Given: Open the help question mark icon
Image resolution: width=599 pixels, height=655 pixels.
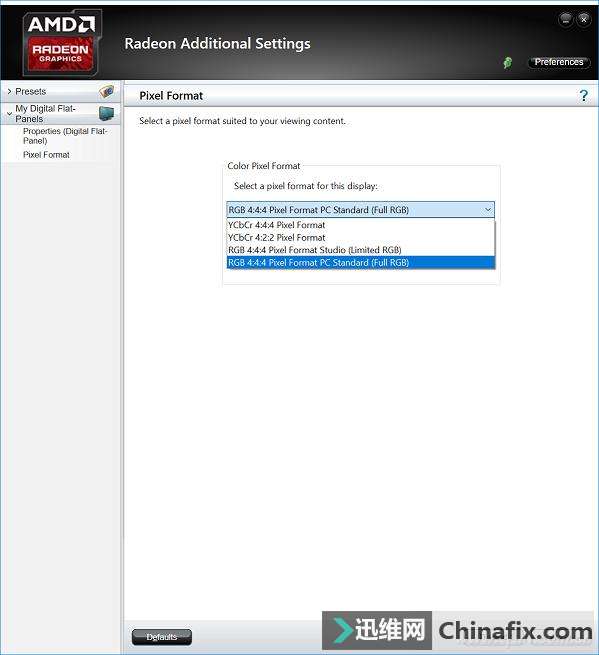Looking at the screenshot, I should 584,96.
